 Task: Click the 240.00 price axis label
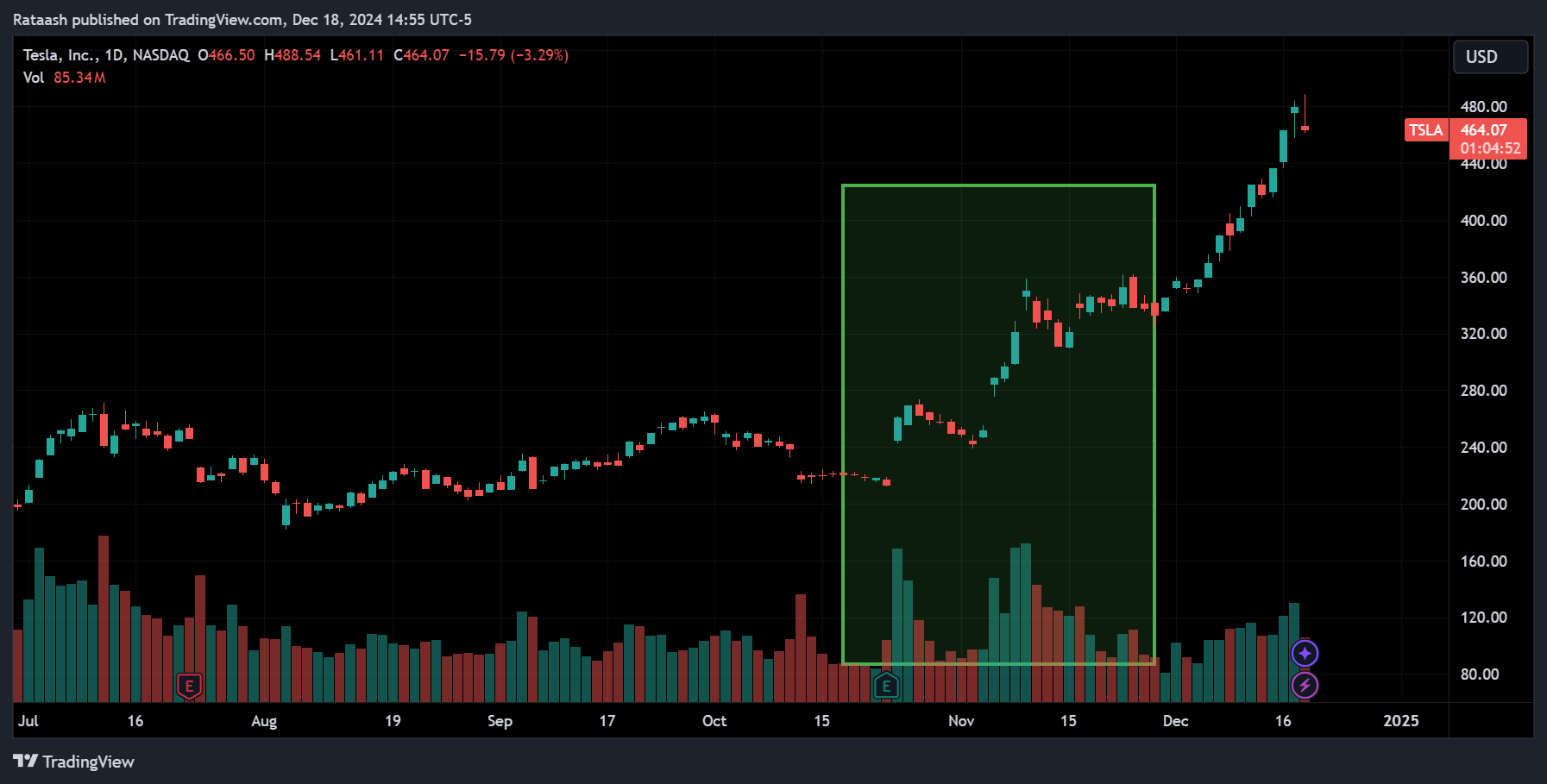1483,448
